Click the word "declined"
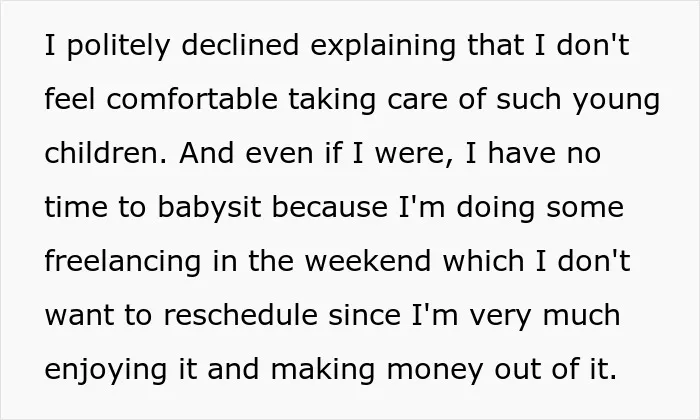 240,45
